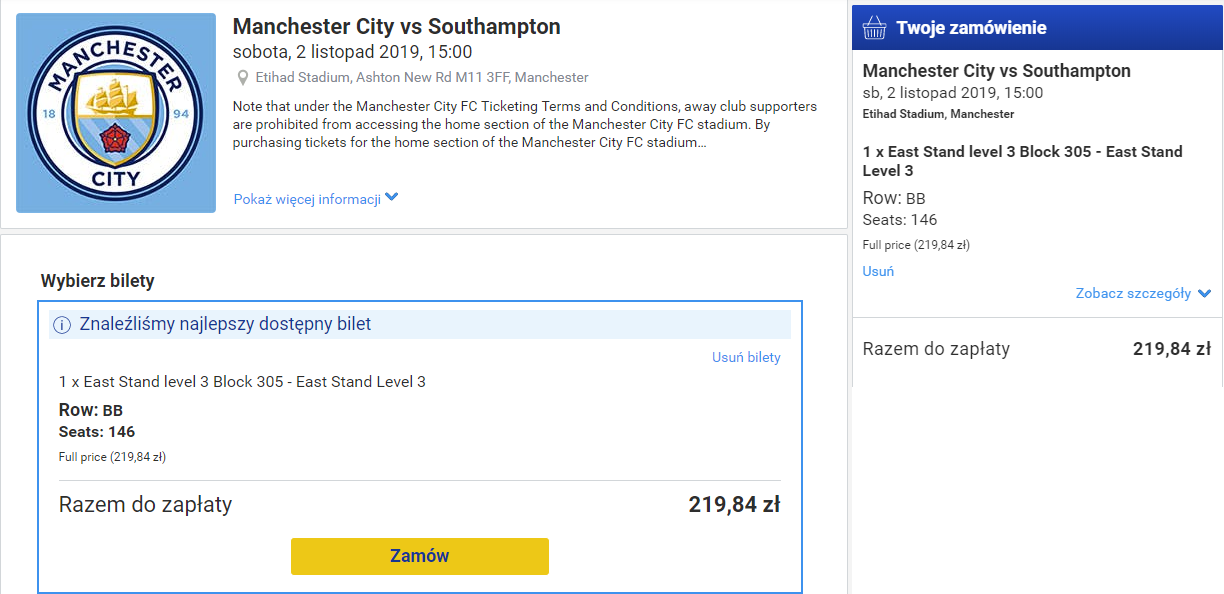Click the Usuń bilety link

pos(746,357)
